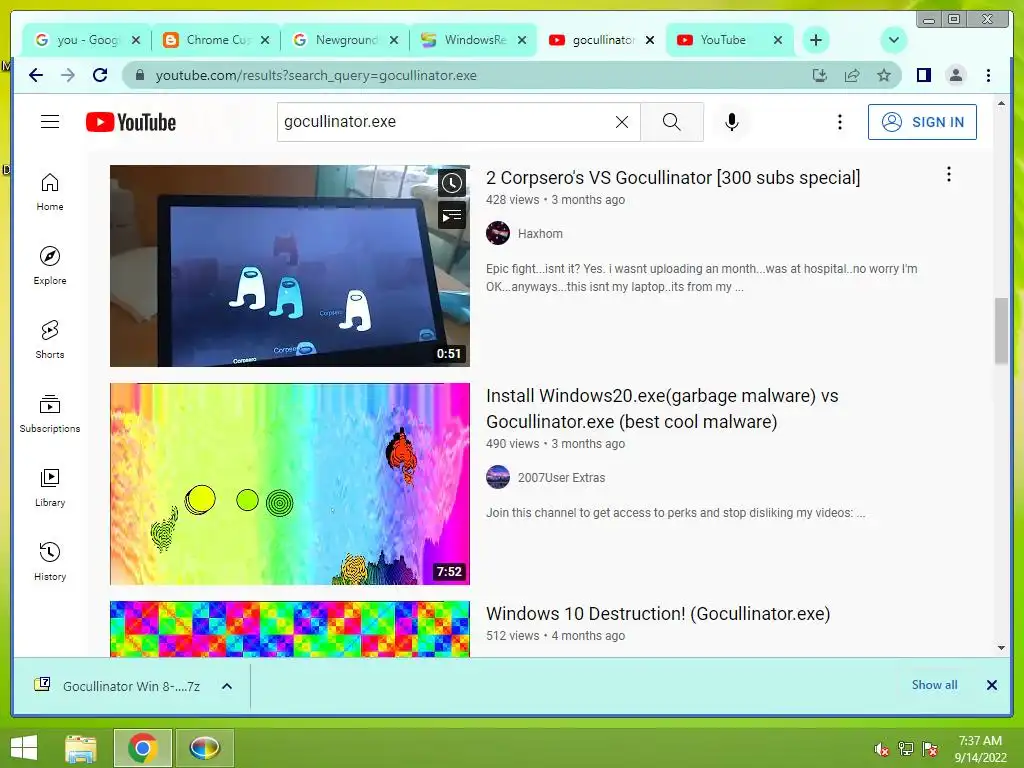Click Show all downloads
Image resolution: width=1024 pixels, height=768 pixels.
935,684
